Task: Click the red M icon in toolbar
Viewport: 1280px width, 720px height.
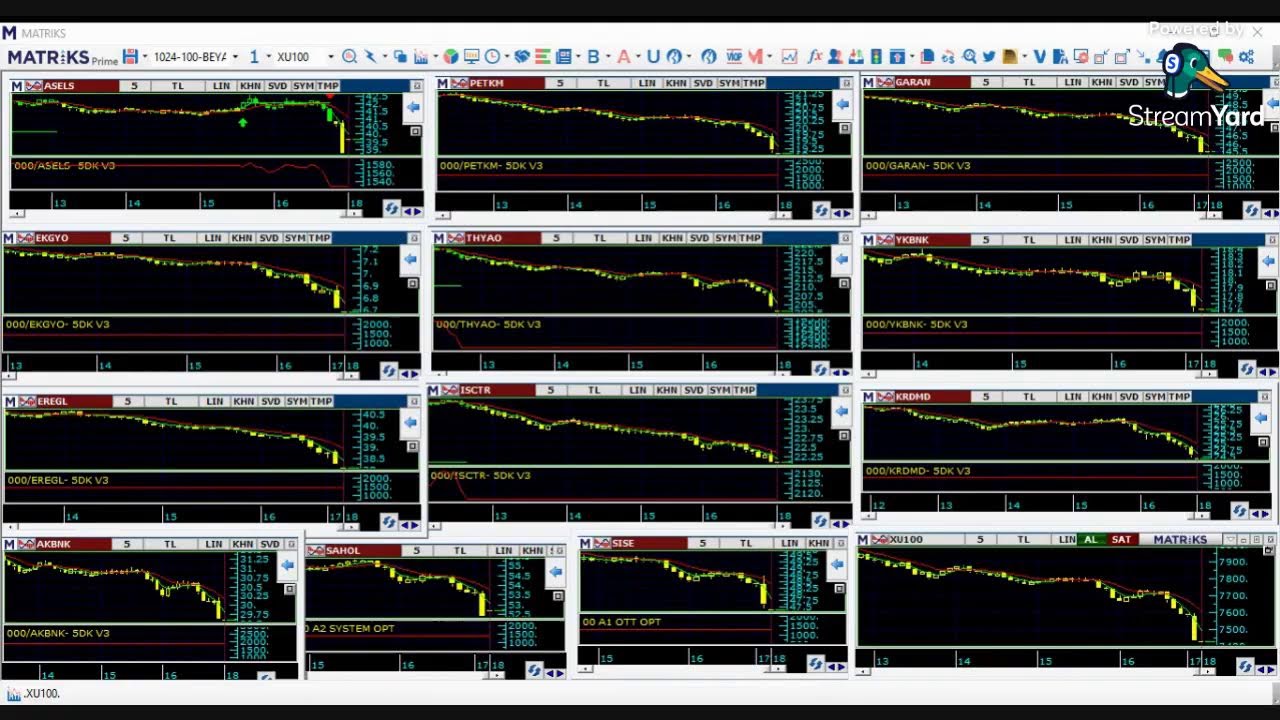Action: click(755, 57)
